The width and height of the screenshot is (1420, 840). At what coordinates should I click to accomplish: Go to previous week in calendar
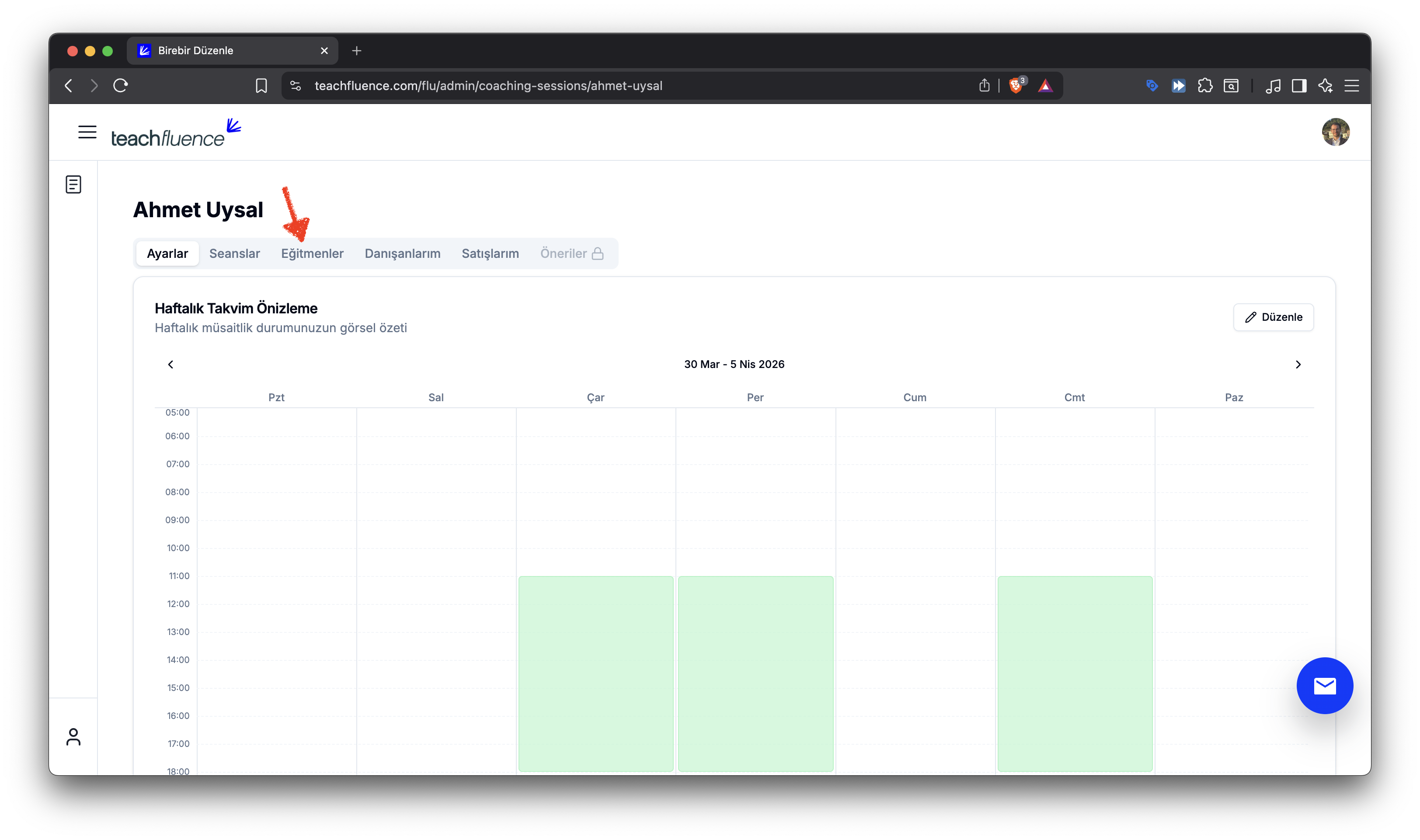coord(171,364)
